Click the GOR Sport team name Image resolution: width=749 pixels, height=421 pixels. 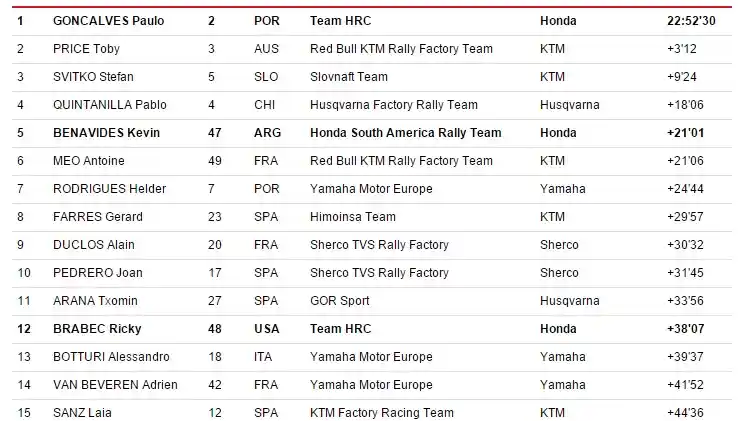click(340, 300)
